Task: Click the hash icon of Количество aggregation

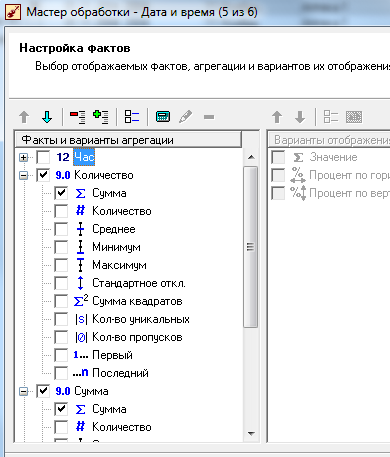Action: [x=80, y=211]
